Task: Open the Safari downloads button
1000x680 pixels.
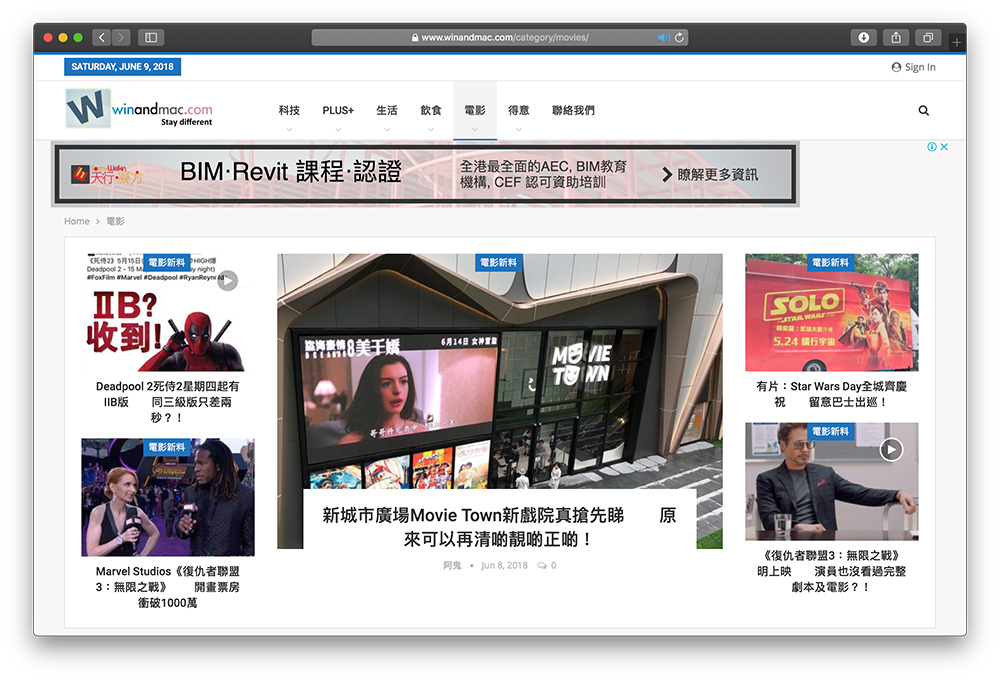Action: coord(863,38)
